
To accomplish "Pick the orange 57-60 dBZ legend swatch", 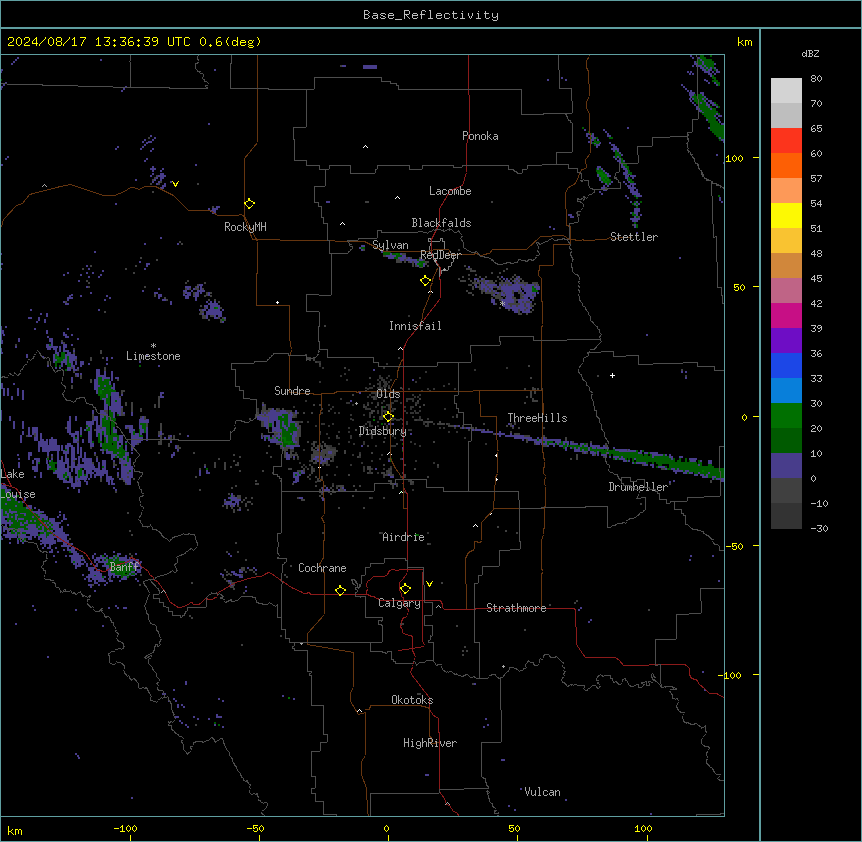I will click(786, 165).
